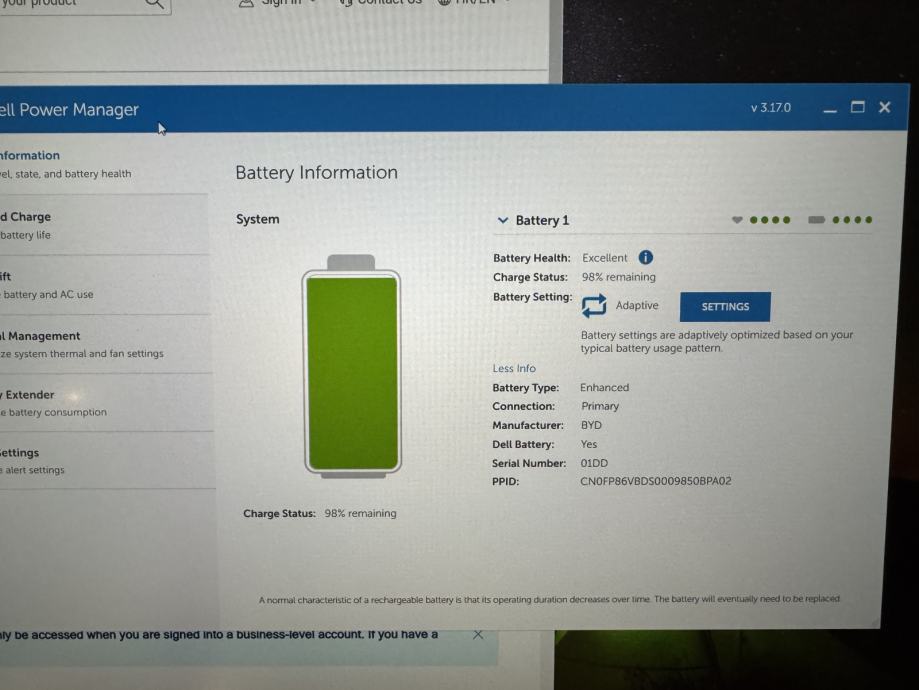This screenshot has width=919, height=690.
Task: Click the Dell Battery value Yes
Action: click(x=588, y=444)
